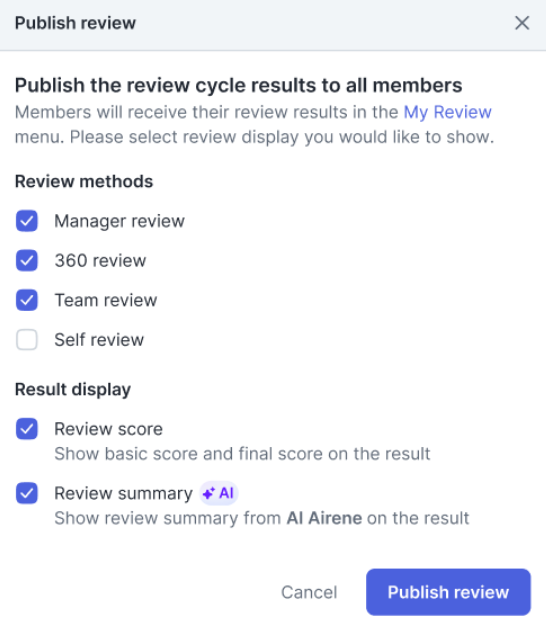
Task: Open the My Review link
Action: pyautogui.click(x=448, y=112)
